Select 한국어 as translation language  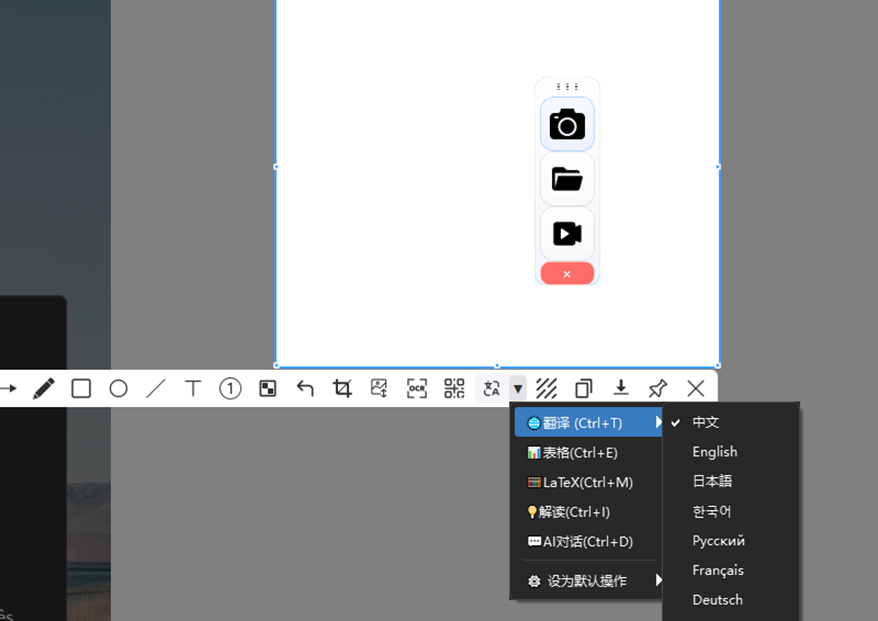tap(731, 511)
